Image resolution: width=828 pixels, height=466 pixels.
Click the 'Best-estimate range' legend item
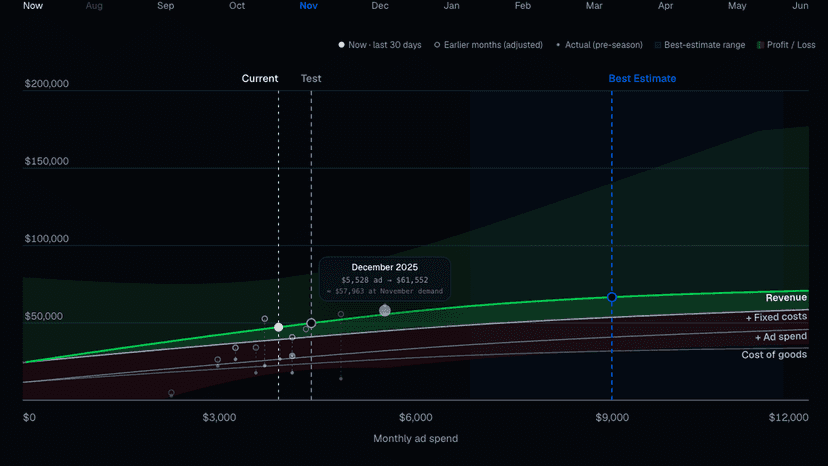pos(700,45)
